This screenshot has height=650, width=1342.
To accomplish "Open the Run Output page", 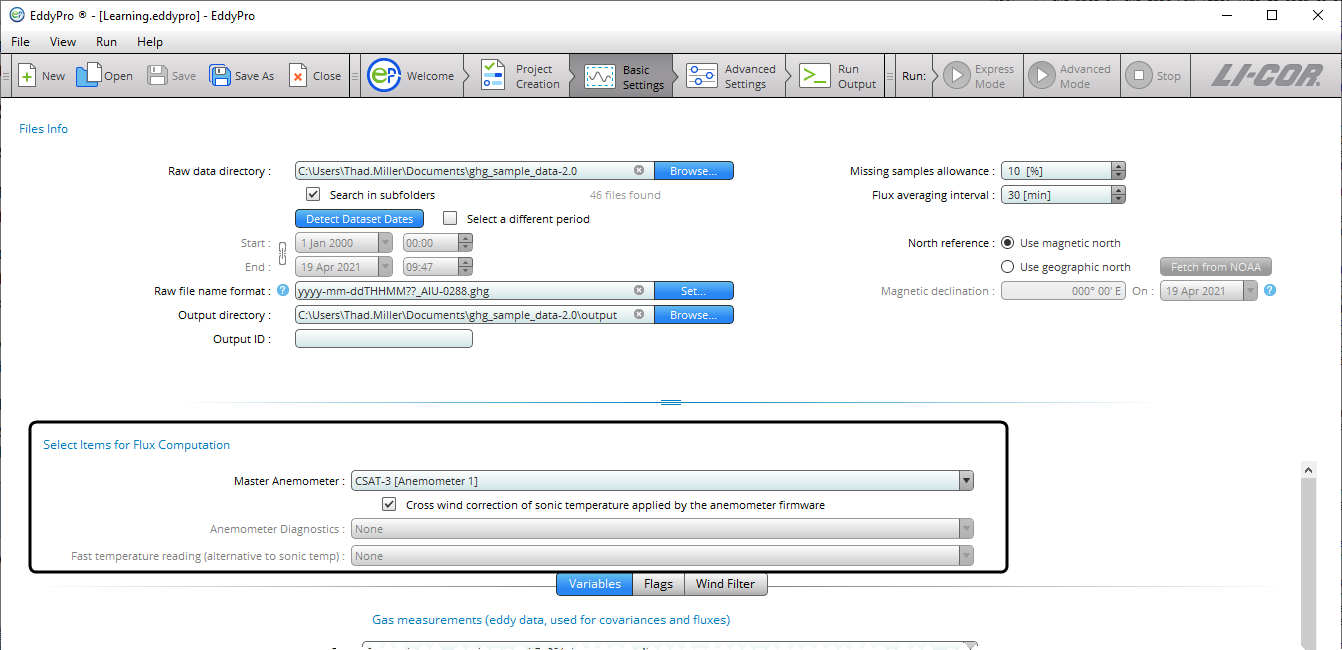I will [x=840, y=76].
